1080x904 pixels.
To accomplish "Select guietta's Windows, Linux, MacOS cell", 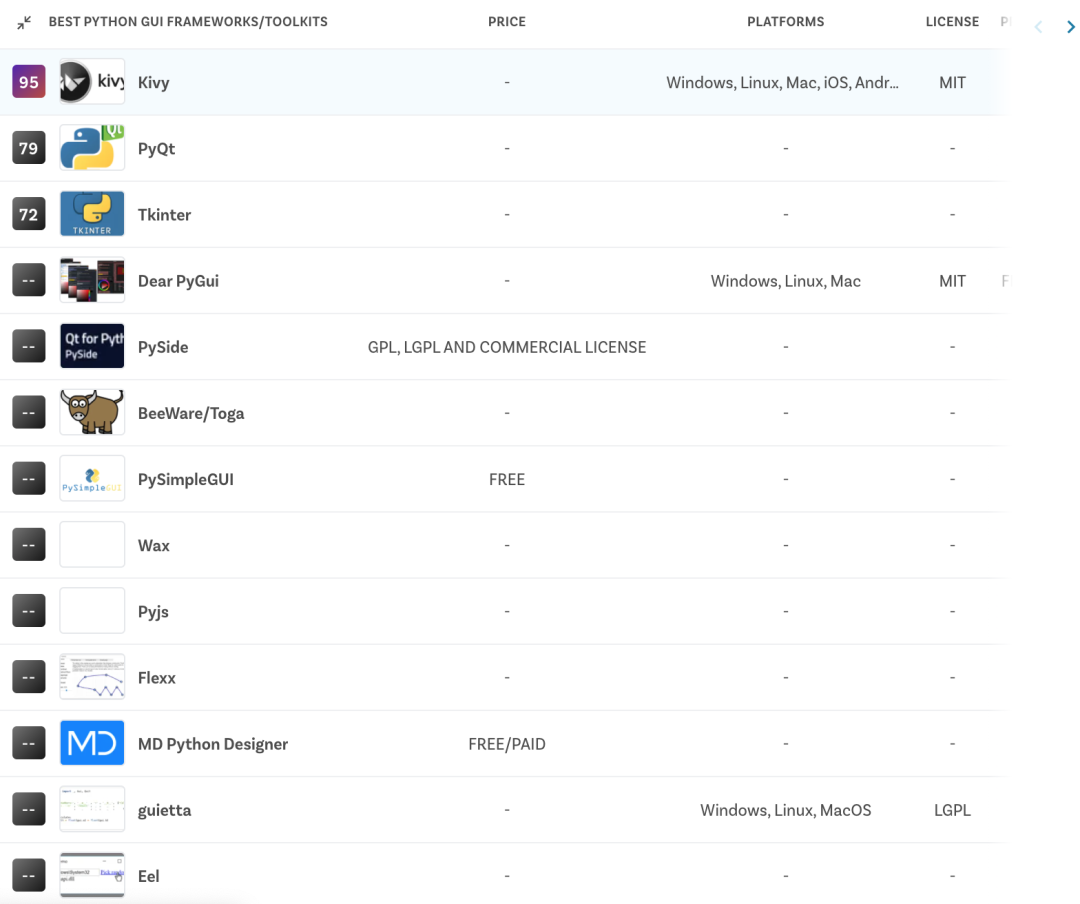I will pyautogui.click(x=786, y=810).
